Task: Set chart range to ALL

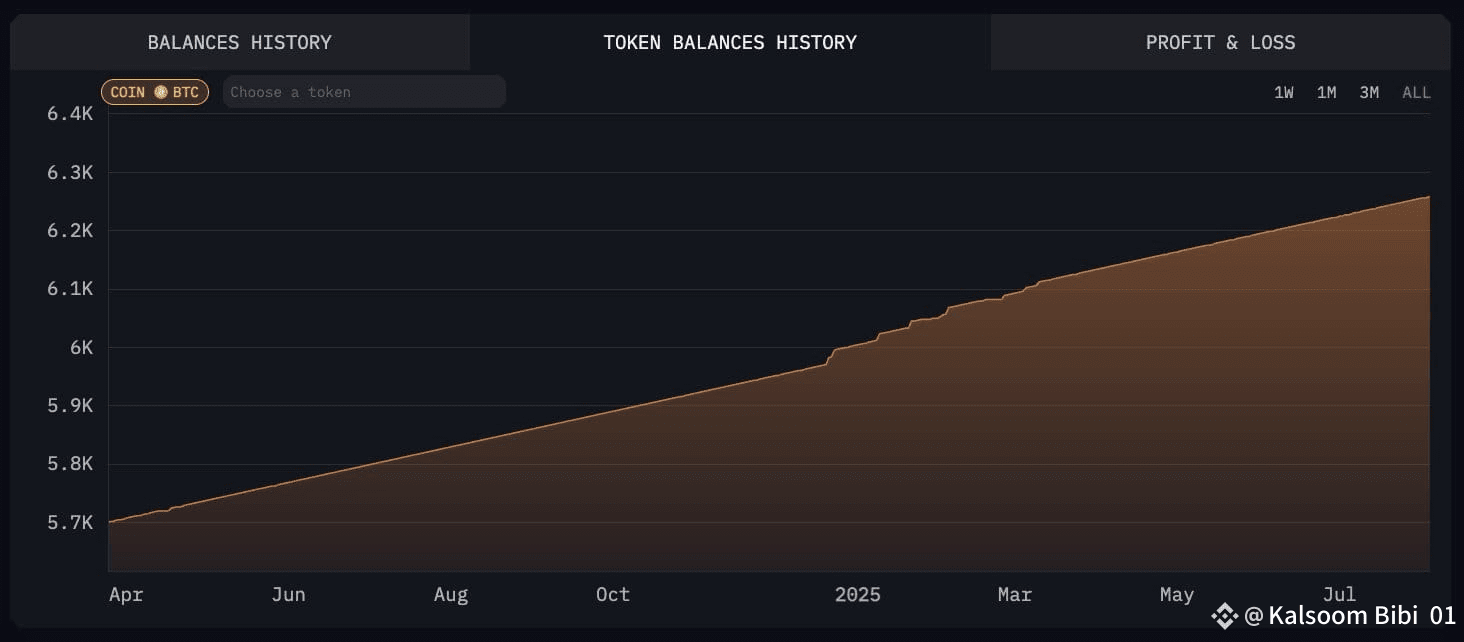Action: [1416, 92]
